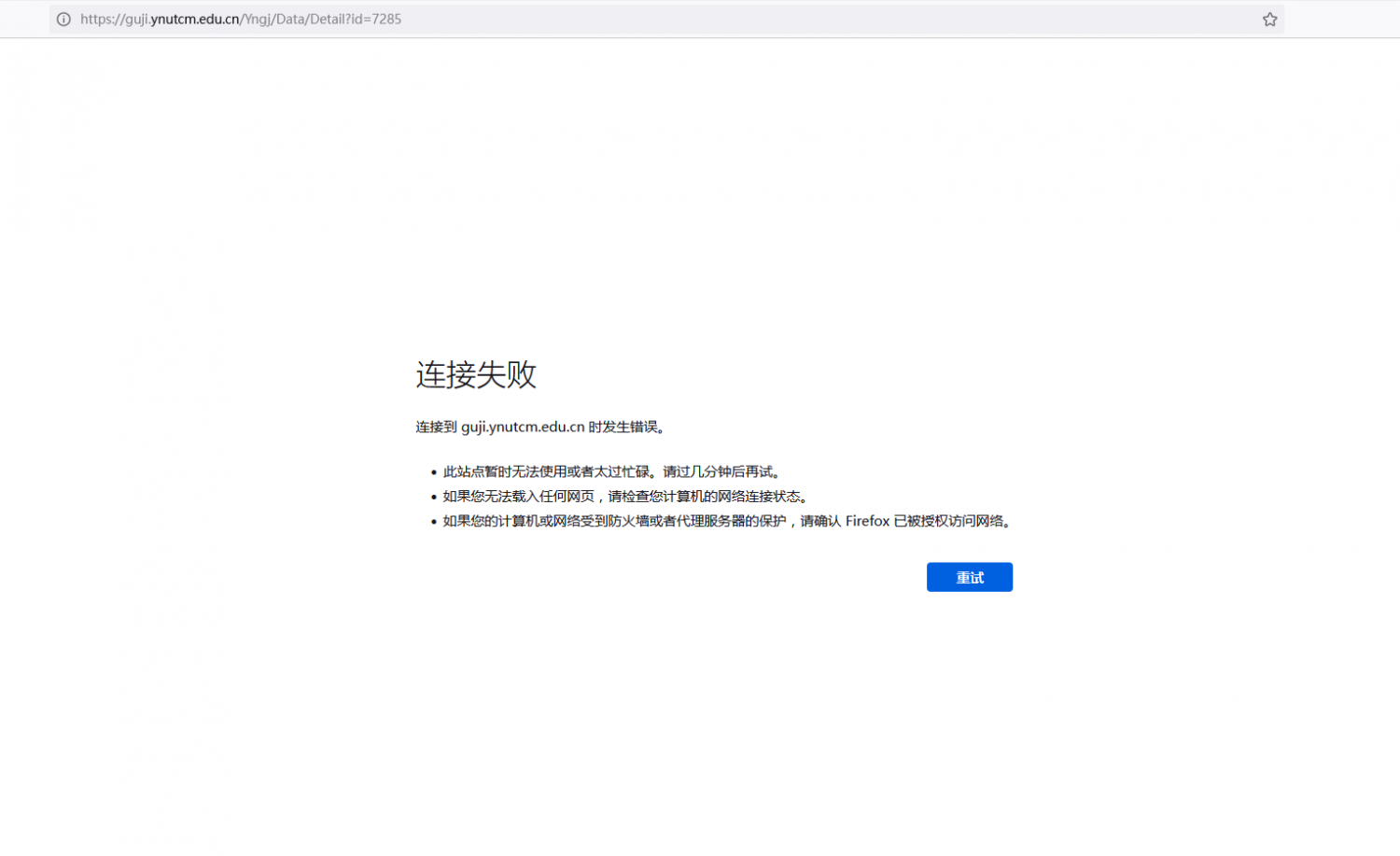This screenshot has height=856, width=1400.
Task: Focus the address bar URL text
Action: pyautogui.click(x=241, y=19)
